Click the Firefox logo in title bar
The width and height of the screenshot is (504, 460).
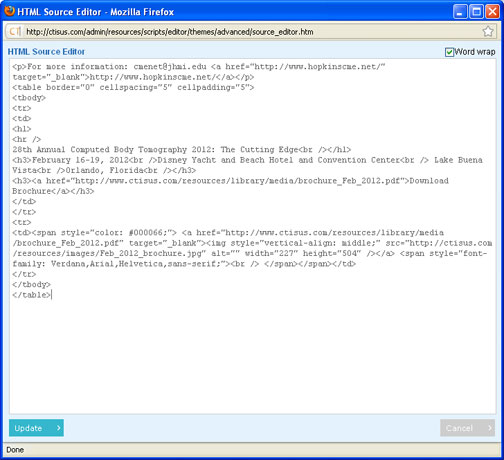[10, 11]
